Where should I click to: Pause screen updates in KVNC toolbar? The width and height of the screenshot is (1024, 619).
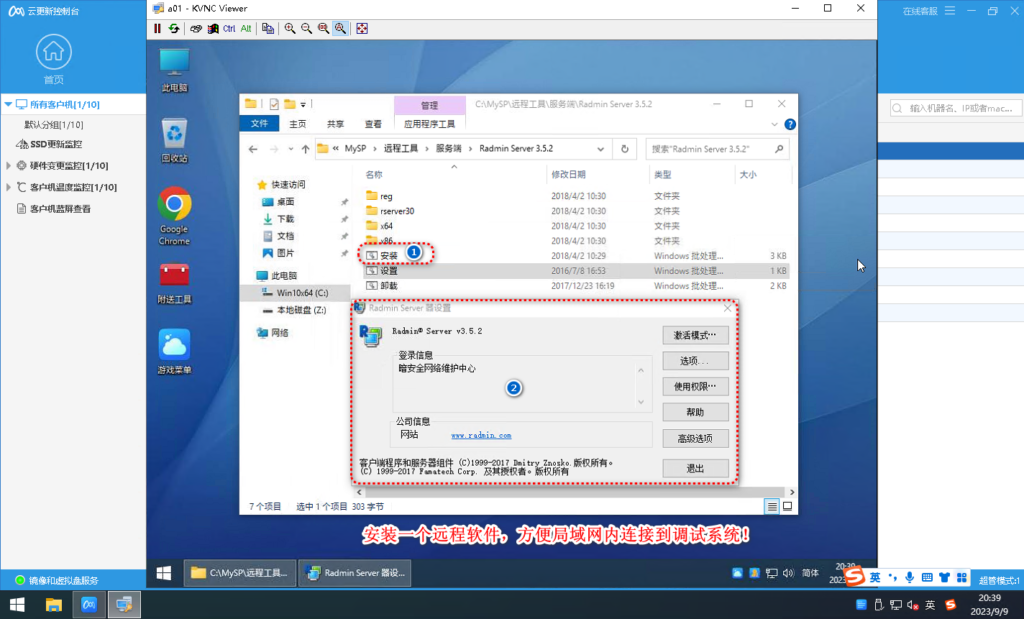(x=157, y=28)
